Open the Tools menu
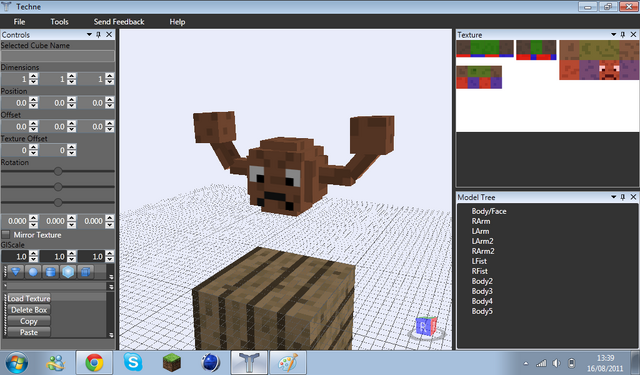 point(59,22)
